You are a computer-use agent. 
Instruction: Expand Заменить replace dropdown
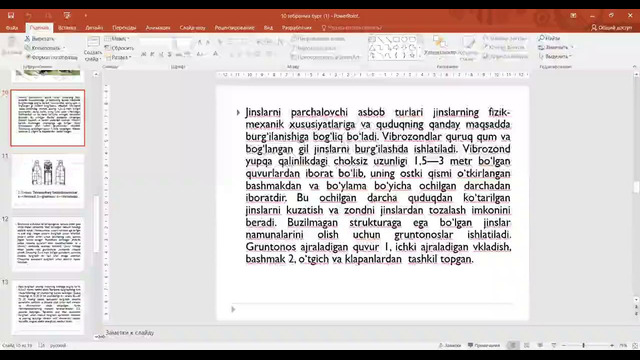point(572,47)
